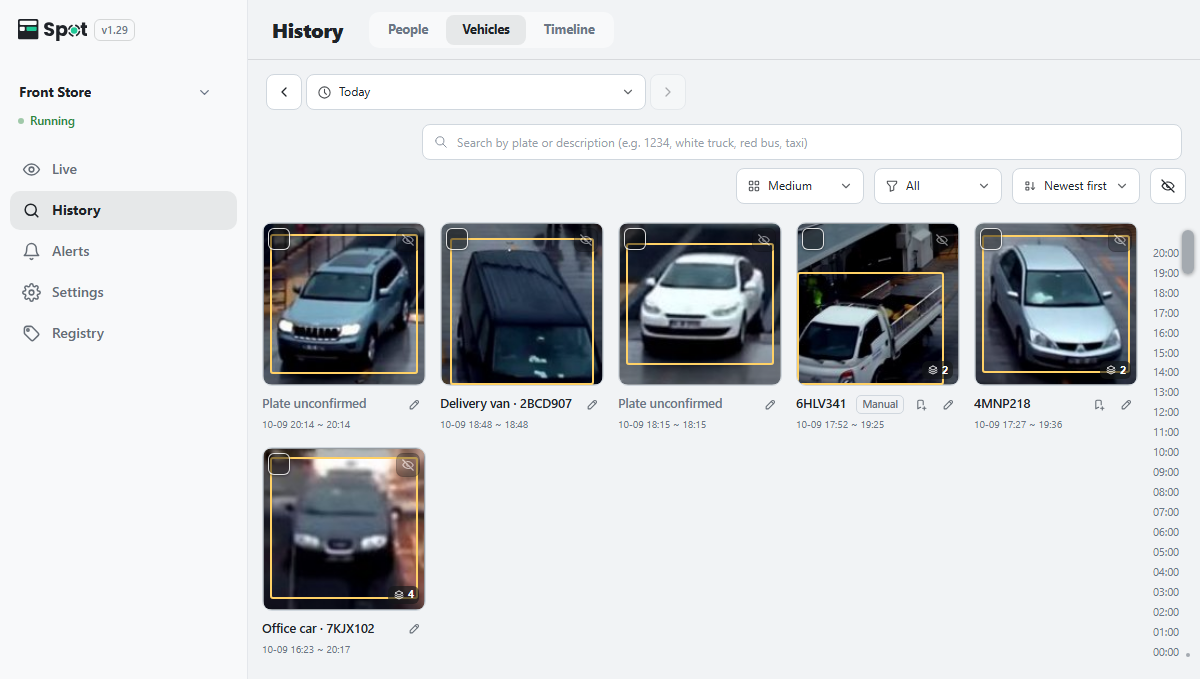Viewport: 1200px width, 679px height.
Task: Open Alerts bell icon in sidebar
Action: [32, 252]
